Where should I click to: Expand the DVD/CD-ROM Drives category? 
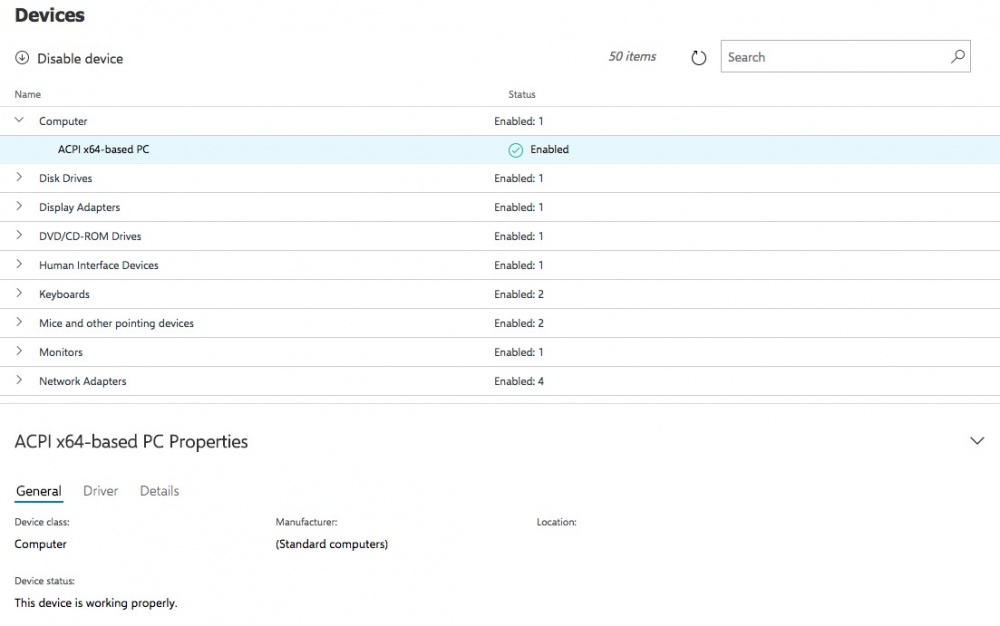point(19,235)
